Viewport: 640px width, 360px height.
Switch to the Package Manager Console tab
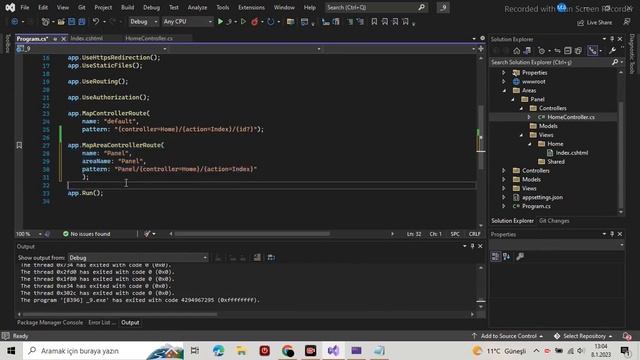point(50,322)
